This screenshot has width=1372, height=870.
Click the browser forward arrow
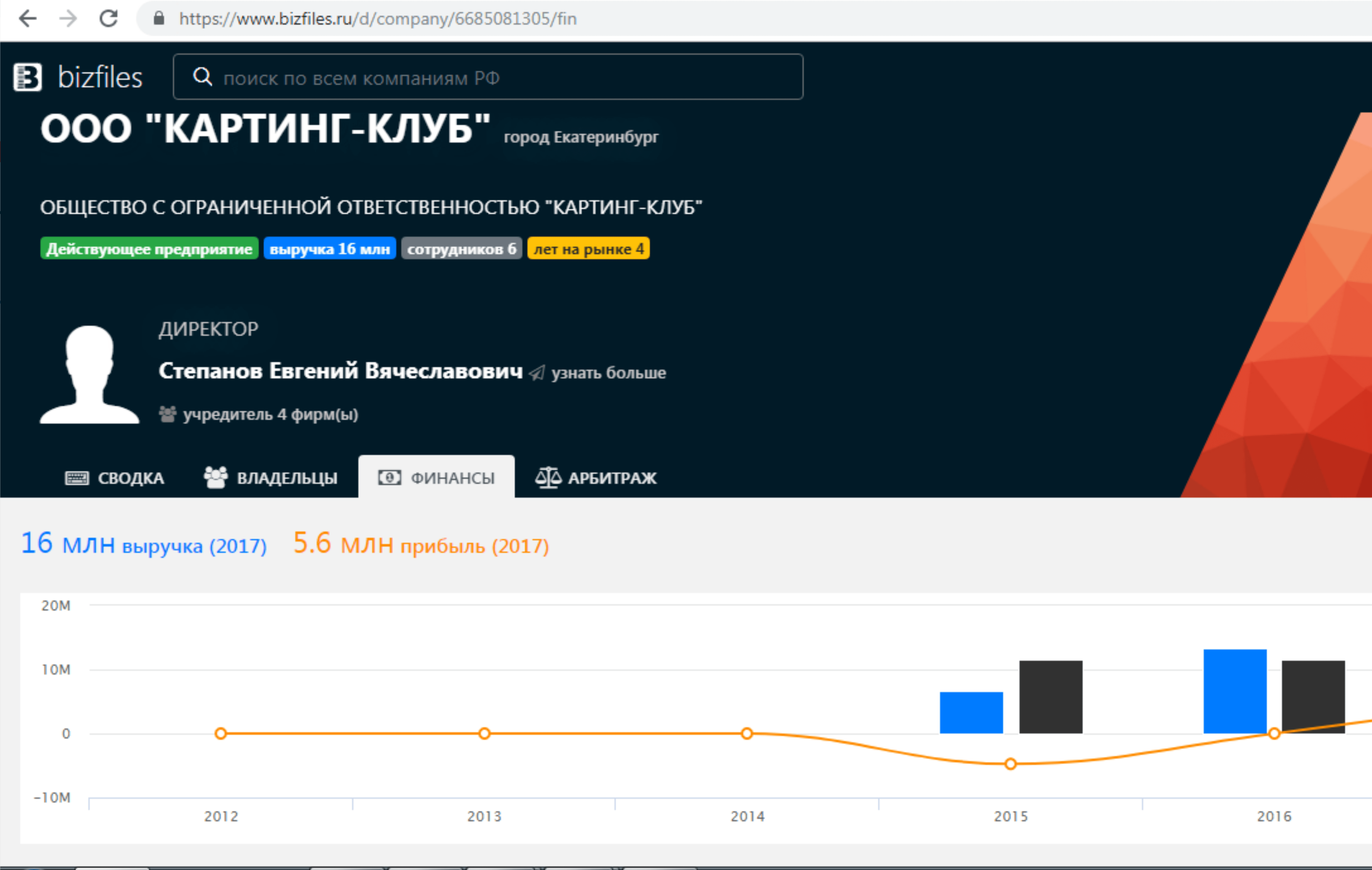(68, 19)
